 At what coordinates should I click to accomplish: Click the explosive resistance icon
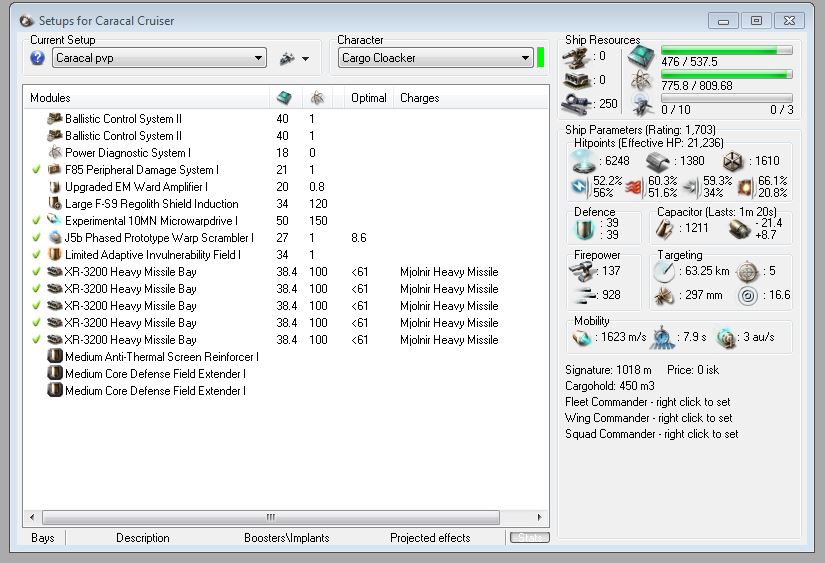745,186
